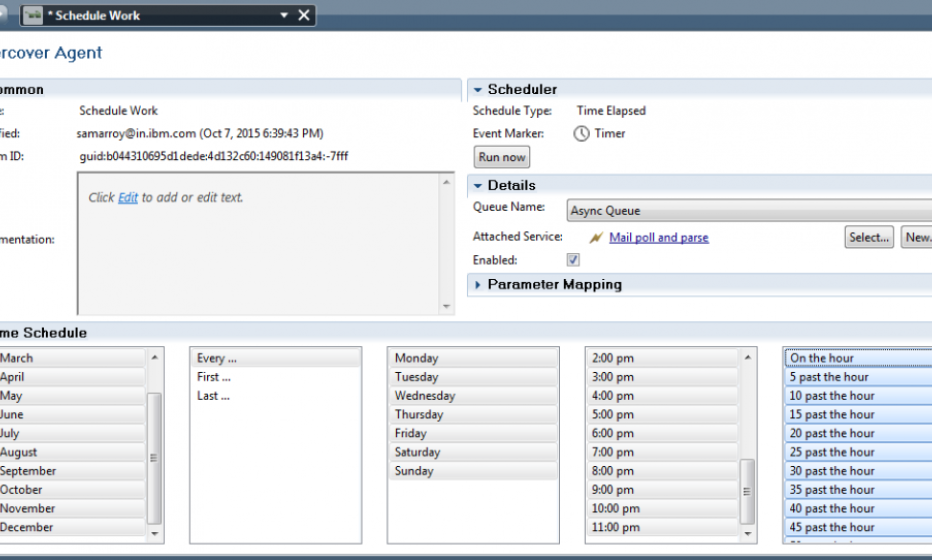The width and height of the screenshot is (932, 560).
Task: Click the Edit link in documentation
Action: pyautogui.click(x=128, y=198)
